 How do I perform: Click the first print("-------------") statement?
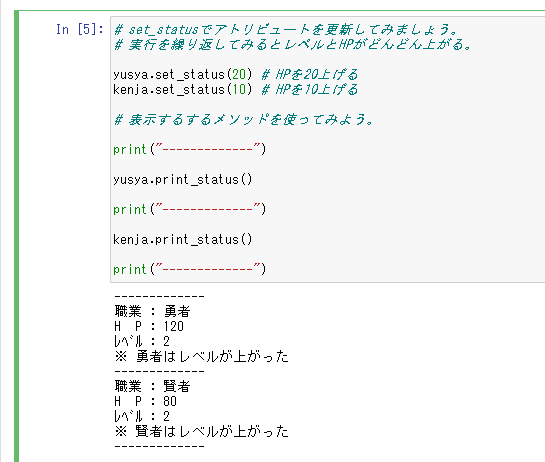pos(190,149)
